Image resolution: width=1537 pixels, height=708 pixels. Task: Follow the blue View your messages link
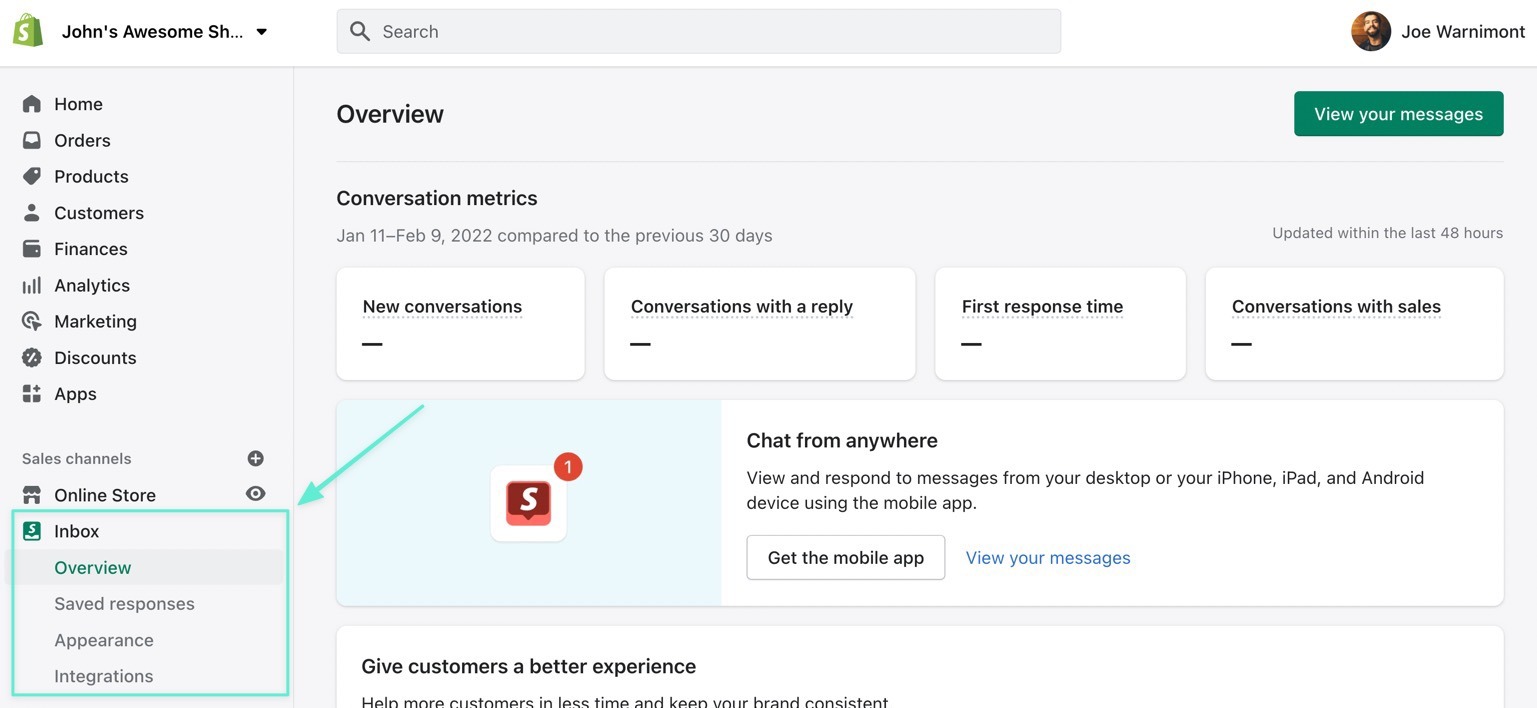coord(1047,558)
